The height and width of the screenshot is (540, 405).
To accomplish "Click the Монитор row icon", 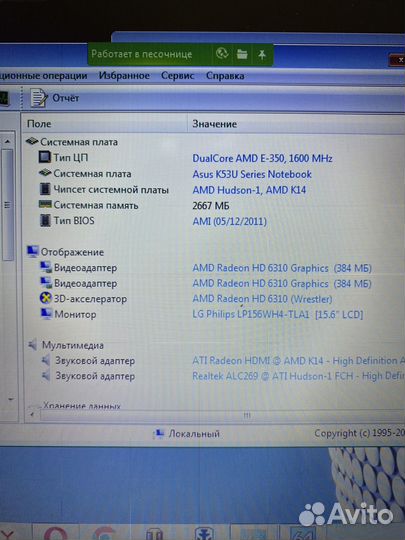I will (46, 314).
